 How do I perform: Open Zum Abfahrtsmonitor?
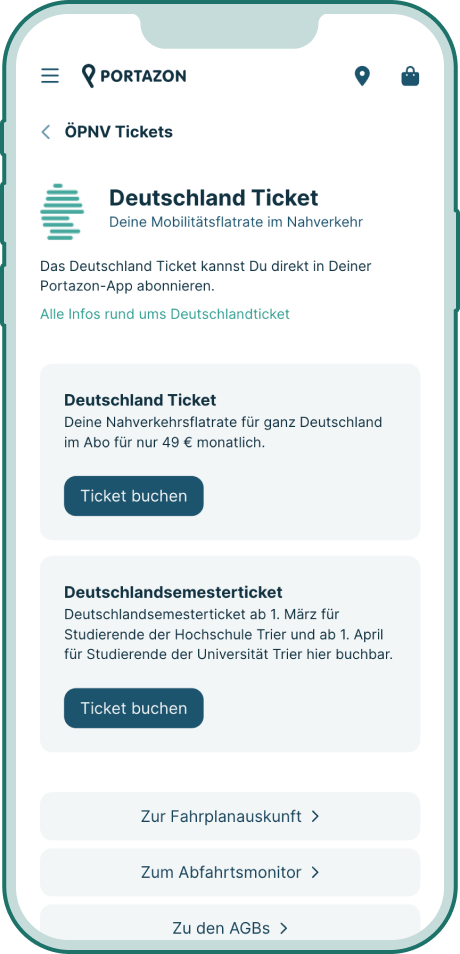click(230, 872)
